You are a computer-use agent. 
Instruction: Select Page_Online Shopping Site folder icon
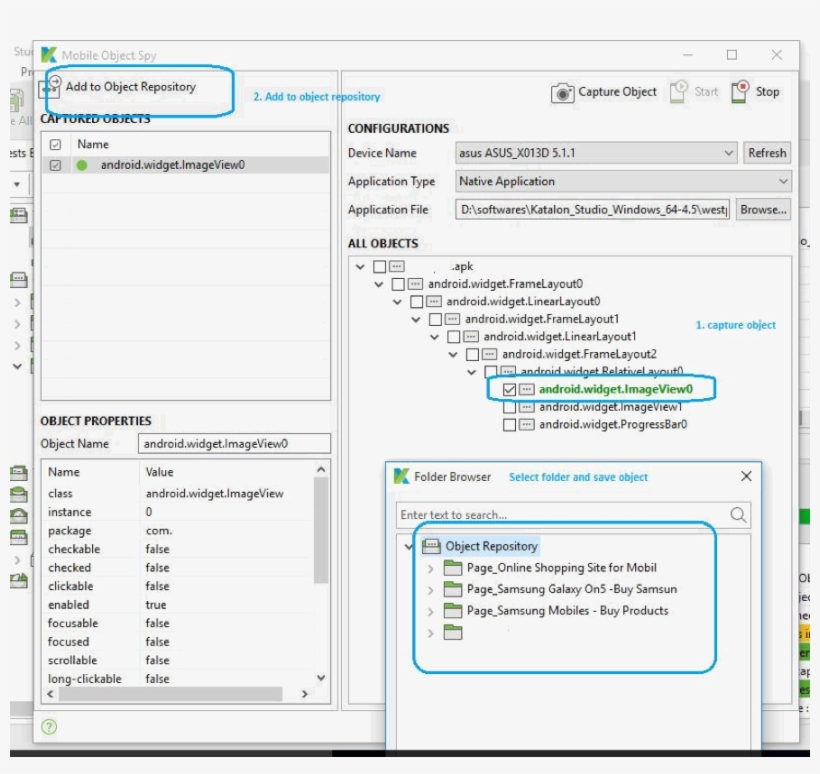coord(453,568)
